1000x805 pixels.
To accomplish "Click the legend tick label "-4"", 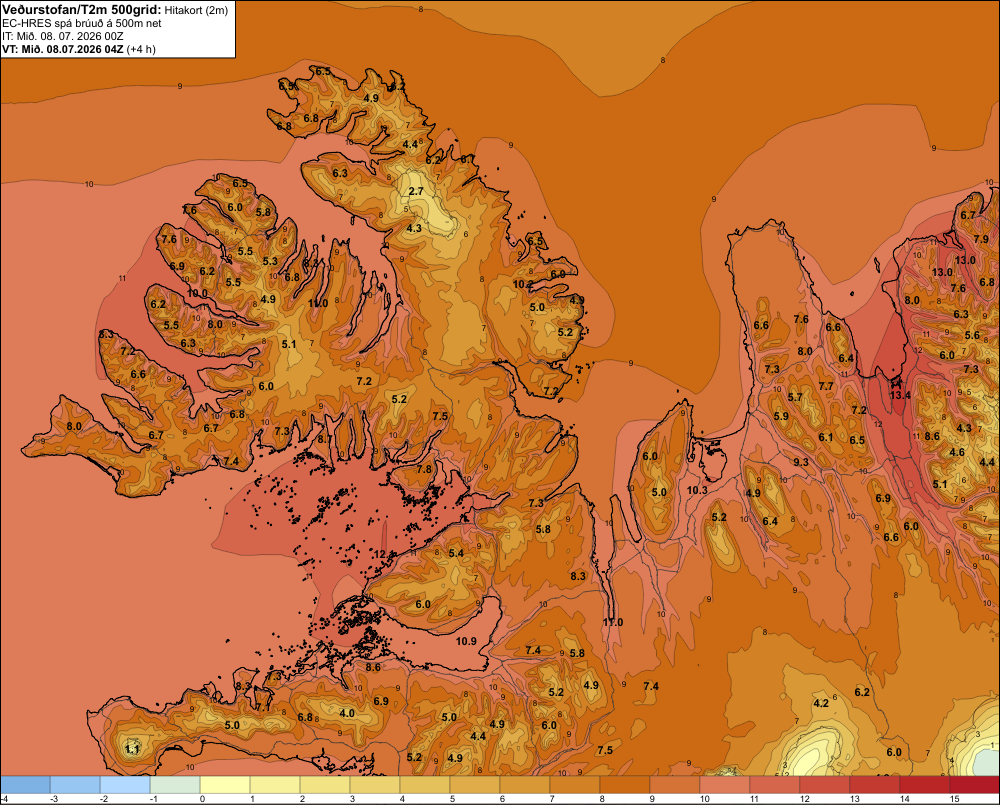I will (4, 799).
